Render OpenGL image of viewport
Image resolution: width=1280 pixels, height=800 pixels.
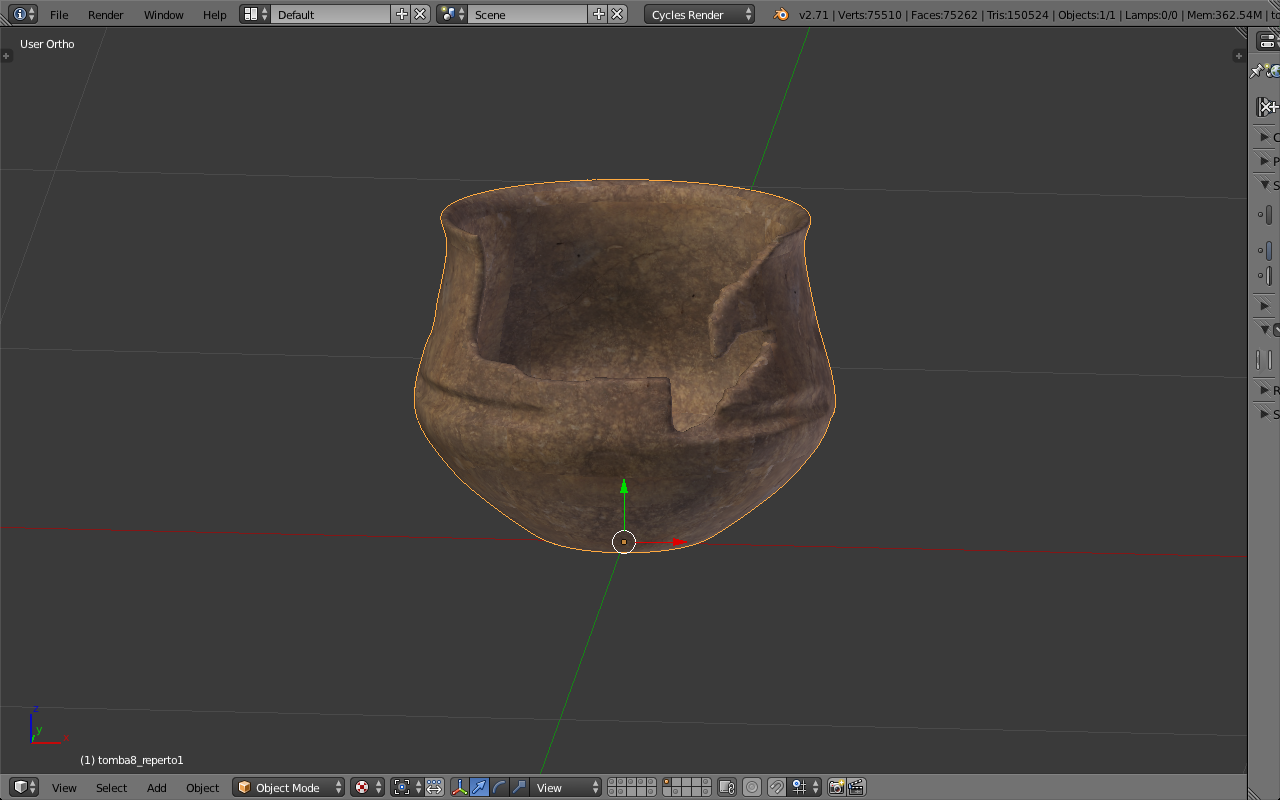click(837, 787)
